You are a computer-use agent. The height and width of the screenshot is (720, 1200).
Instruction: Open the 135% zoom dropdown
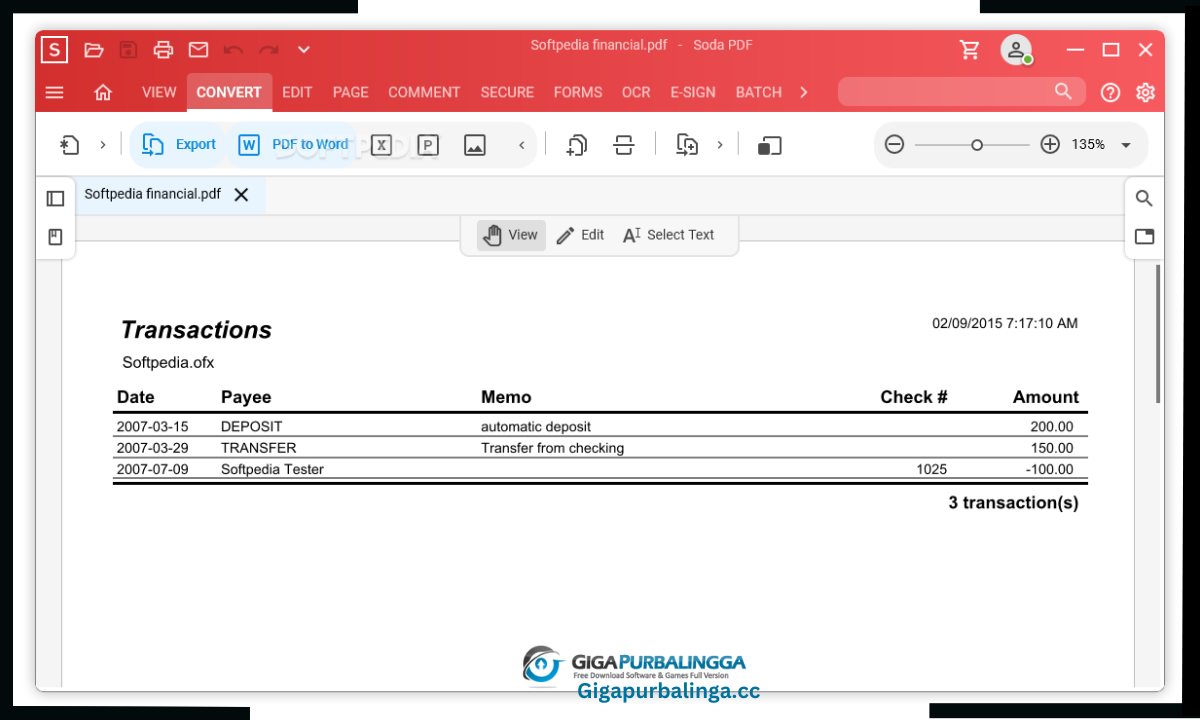tap(1126, 145)
